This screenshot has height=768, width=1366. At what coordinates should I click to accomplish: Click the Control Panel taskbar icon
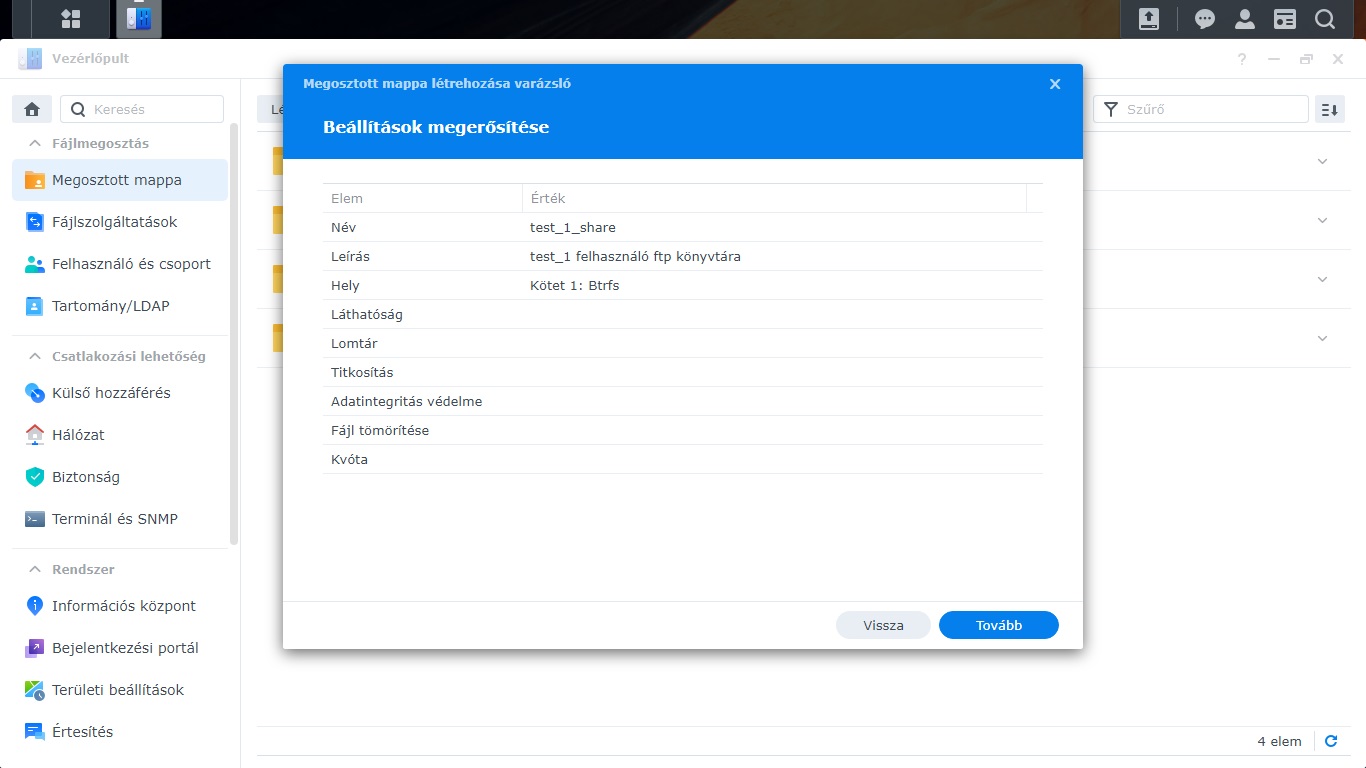pyautogui.click(x=138, y=19)
